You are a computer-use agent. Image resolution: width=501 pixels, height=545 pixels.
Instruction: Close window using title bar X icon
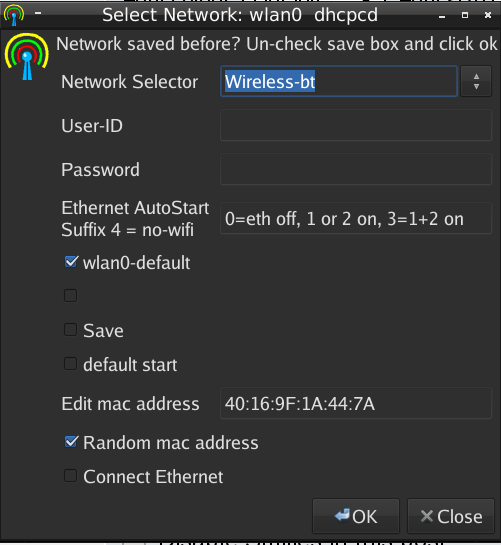click(488, 15)
